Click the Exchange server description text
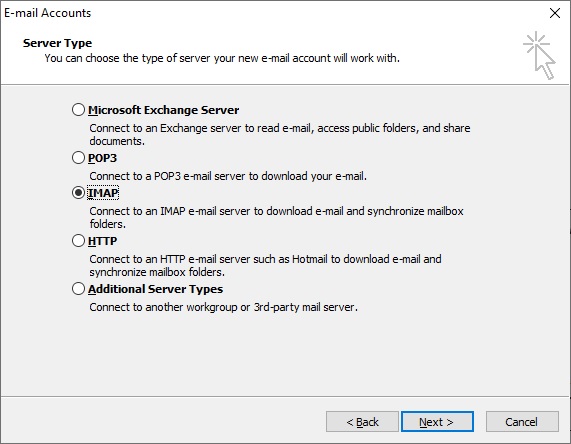 coord(280,134)
